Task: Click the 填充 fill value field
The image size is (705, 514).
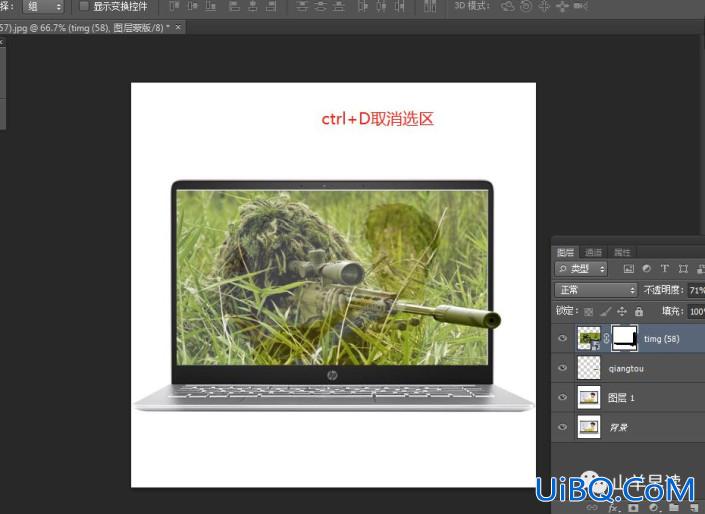Action: coord(696,311)
